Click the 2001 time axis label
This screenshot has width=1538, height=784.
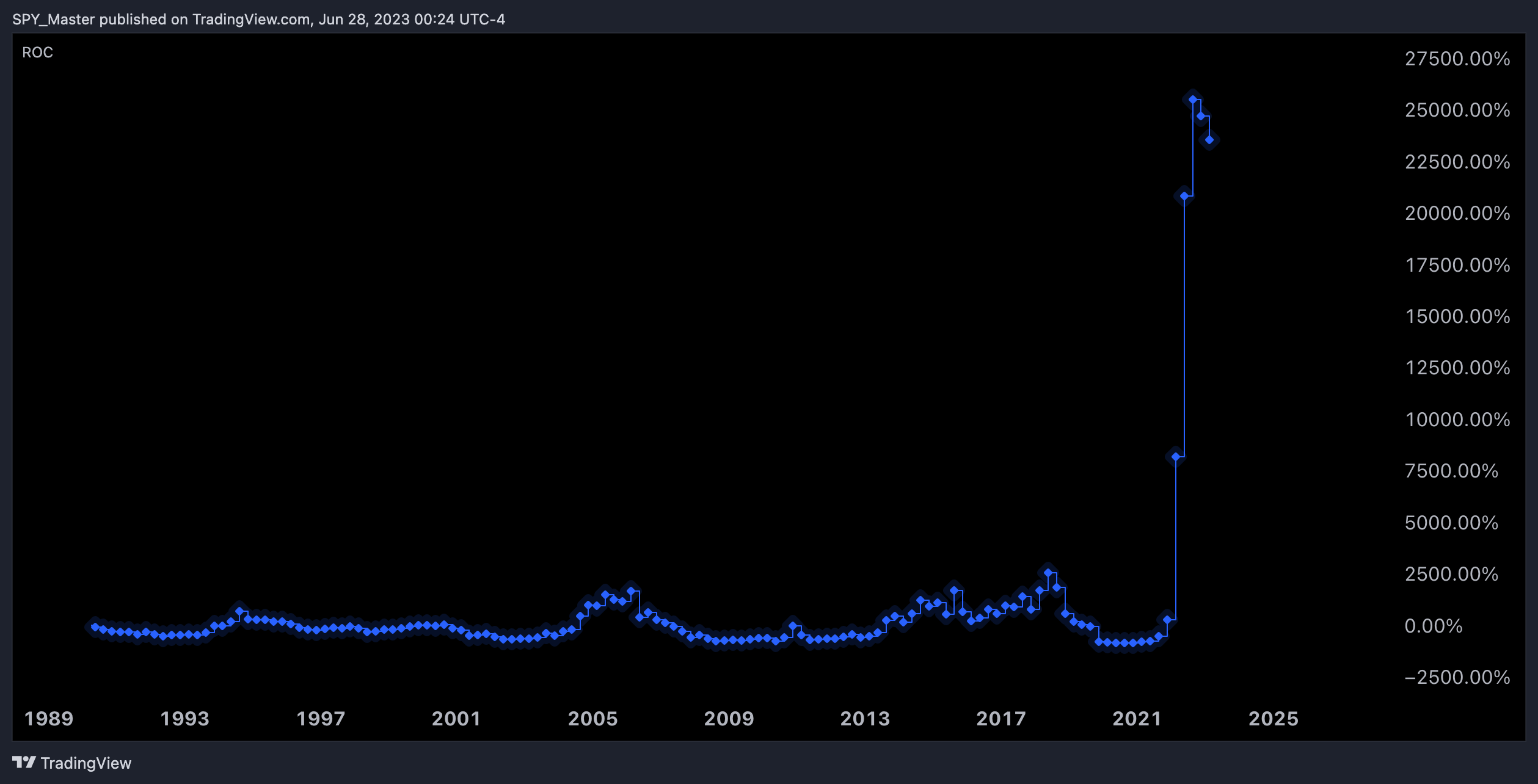pos(456,719)
